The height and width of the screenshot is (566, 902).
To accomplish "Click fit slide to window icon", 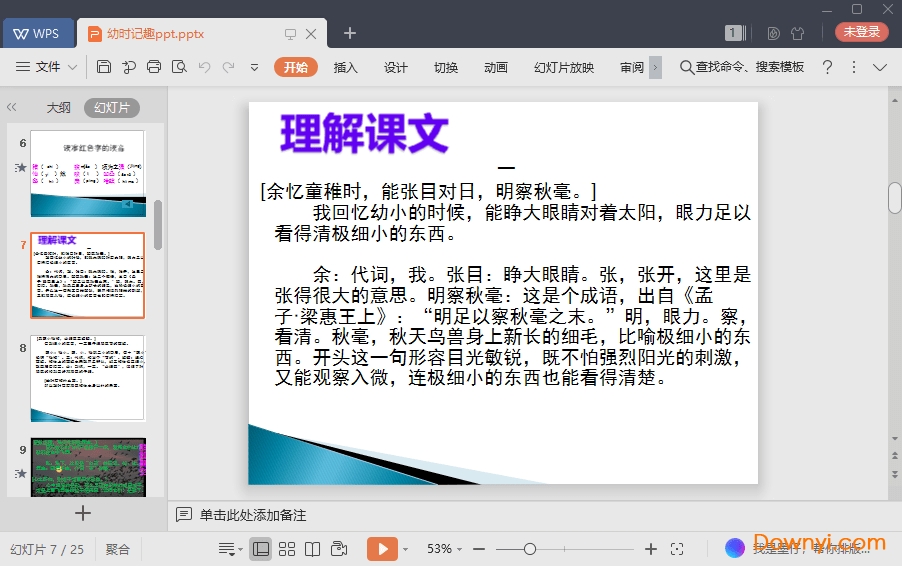I will (x=677, y=549).
